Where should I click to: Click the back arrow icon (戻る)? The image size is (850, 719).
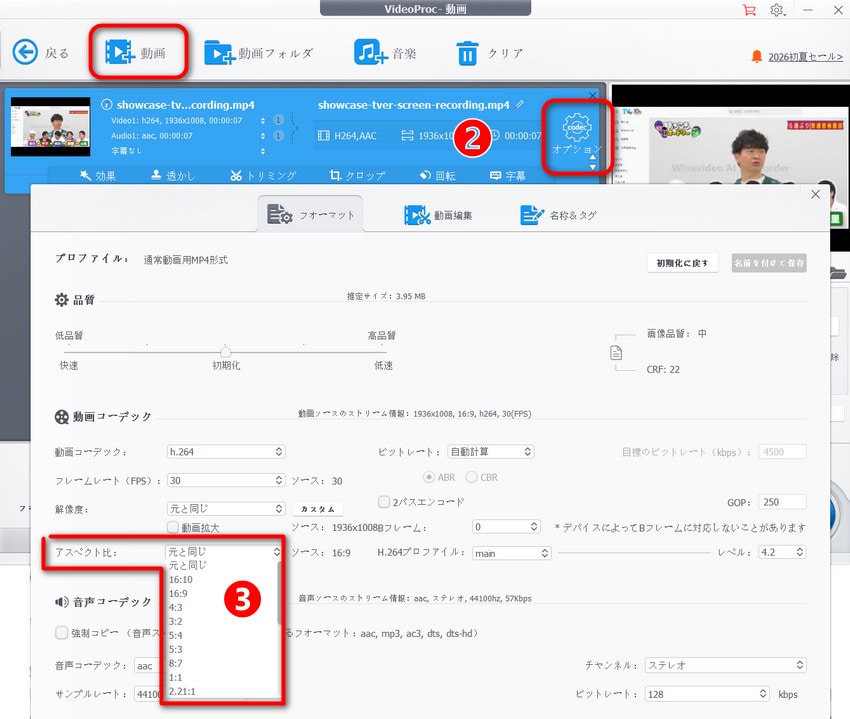pos(25,53)
